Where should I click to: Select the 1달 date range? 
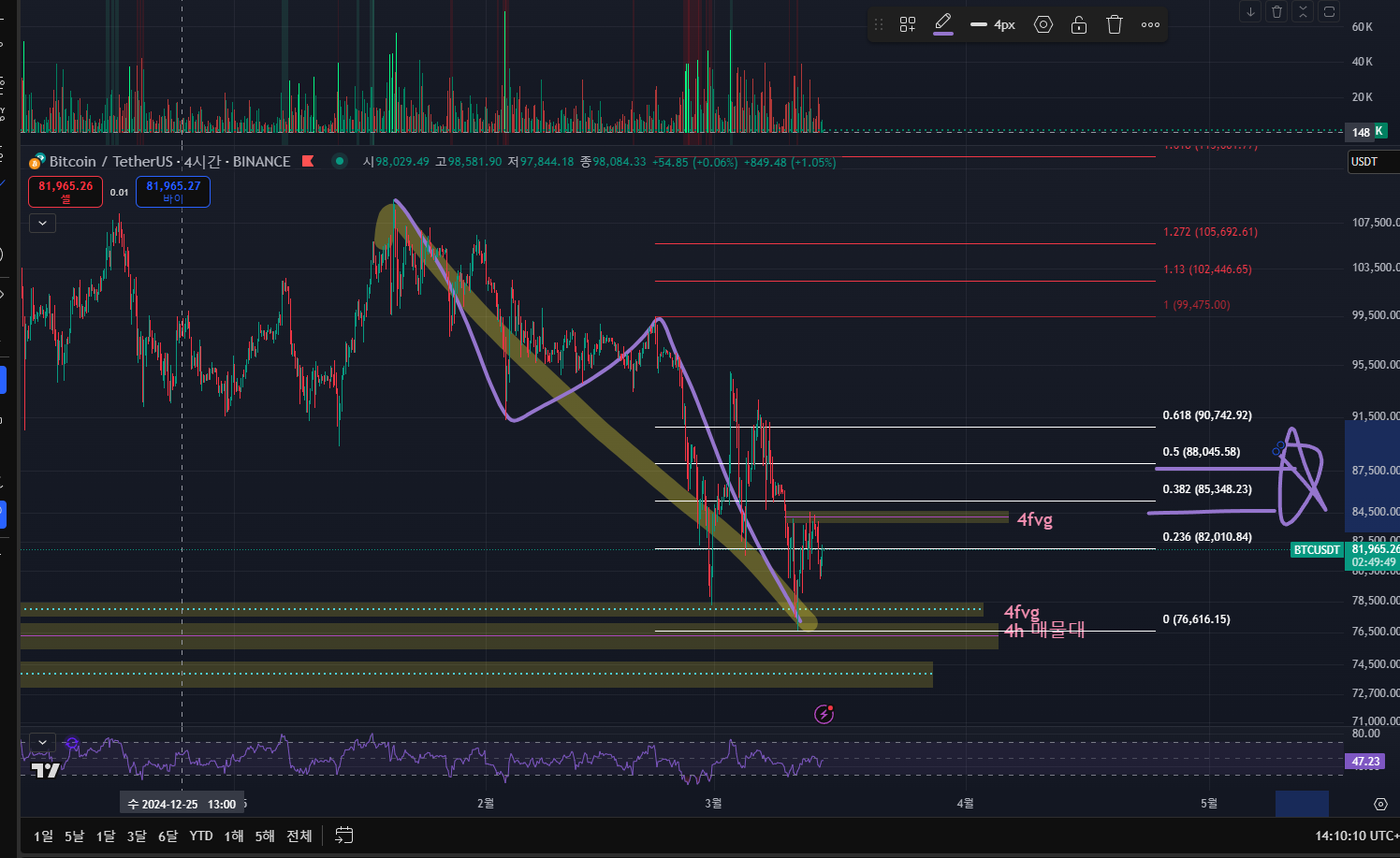pos(106,836)
